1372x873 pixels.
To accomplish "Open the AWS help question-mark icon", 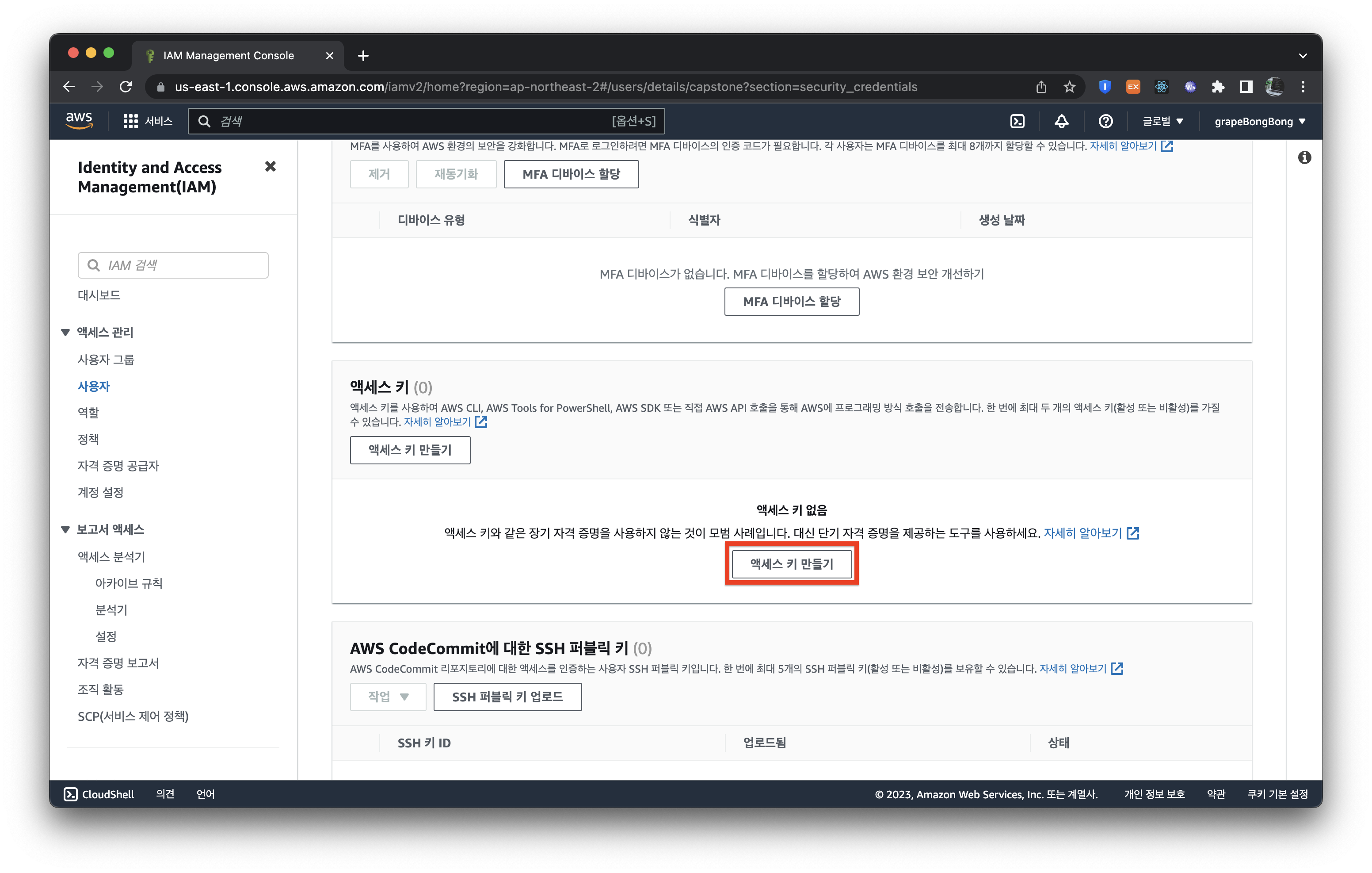I will pyautogui.click(x=1105, y=121).
